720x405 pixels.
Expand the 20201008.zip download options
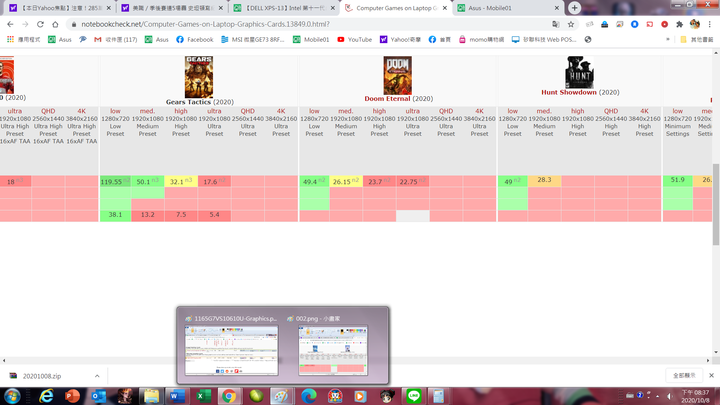tap(97, 376)
